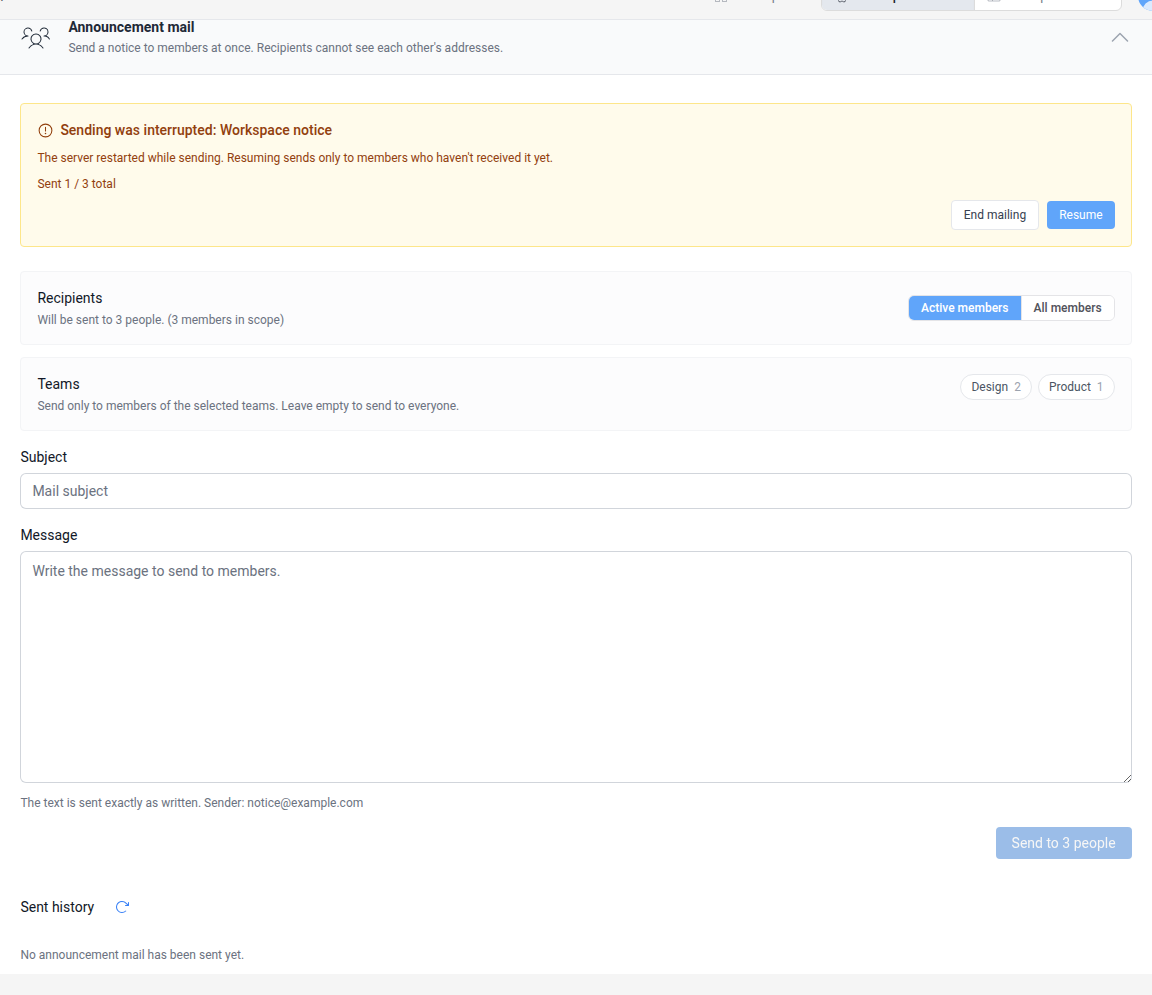Toggle the Design team filter chip
Screen dimensions: 1152x995
pyautogui.click(x=996, y=387)
